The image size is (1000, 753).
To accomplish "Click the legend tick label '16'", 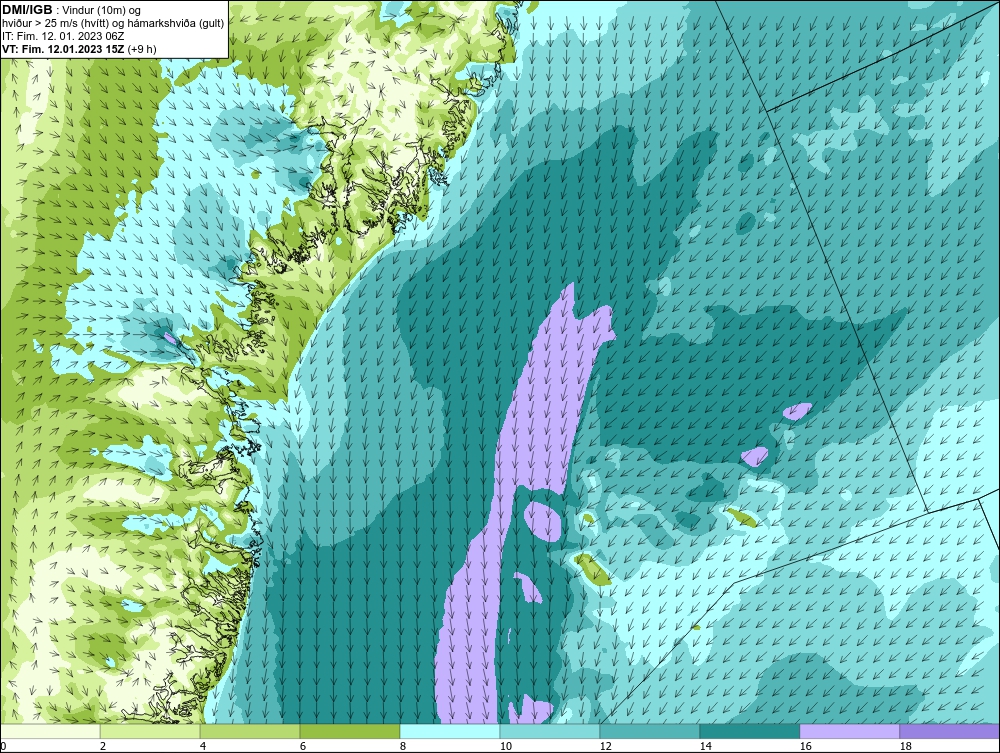I will tap(805, 746).
